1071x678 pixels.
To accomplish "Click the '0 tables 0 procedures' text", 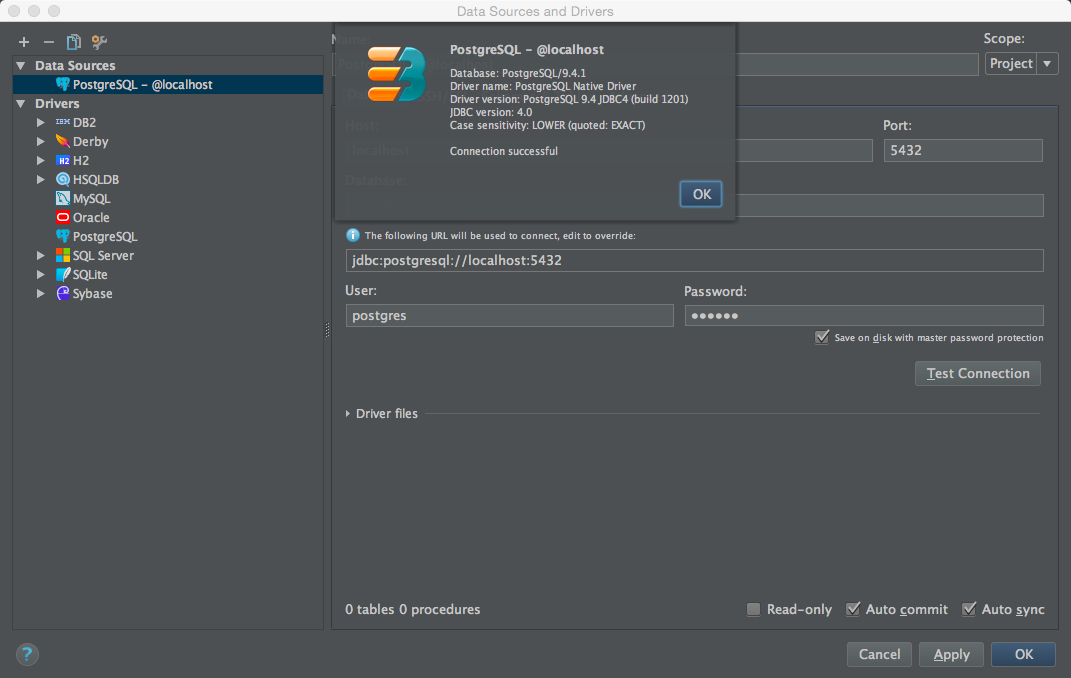I will (x=413, y=609).
